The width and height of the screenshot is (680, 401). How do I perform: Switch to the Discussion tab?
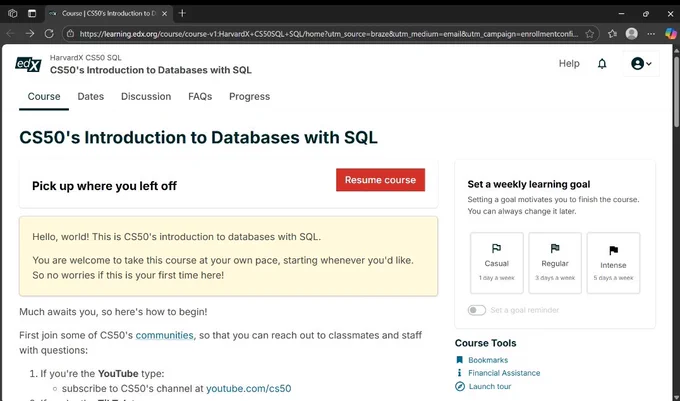146,97
